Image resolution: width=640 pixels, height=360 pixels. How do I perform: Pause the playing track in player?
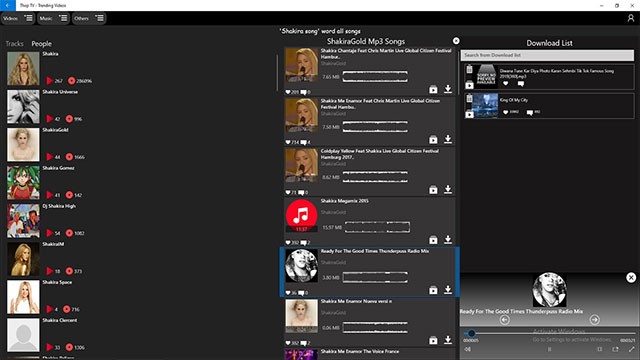[549, 349]
